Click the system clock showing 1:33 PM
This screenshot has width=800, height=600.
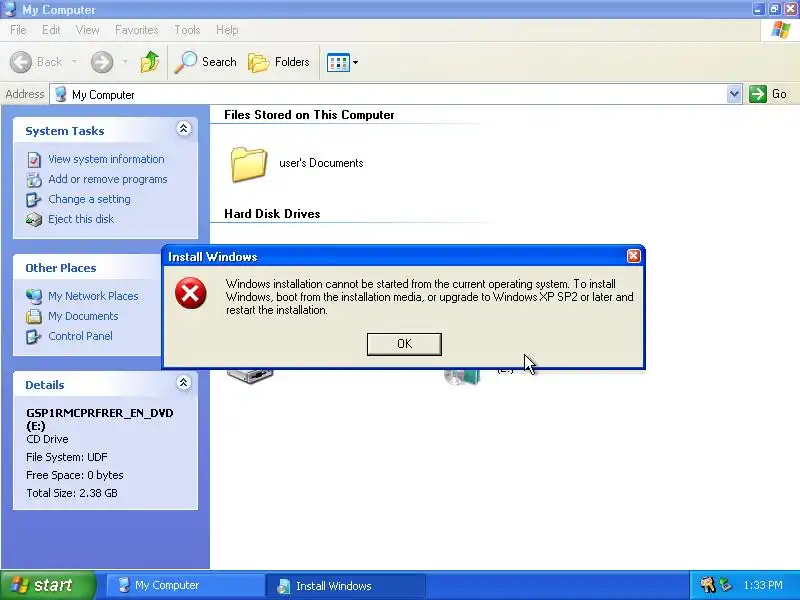tap(763, 585)
